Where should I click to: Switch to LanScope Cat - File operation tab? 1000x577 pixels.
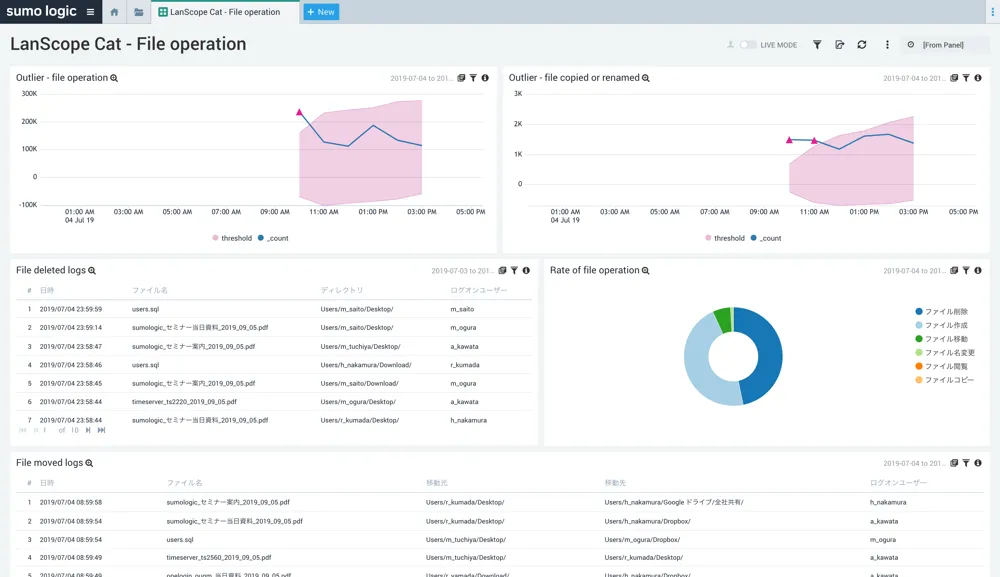tap(225, 12)
